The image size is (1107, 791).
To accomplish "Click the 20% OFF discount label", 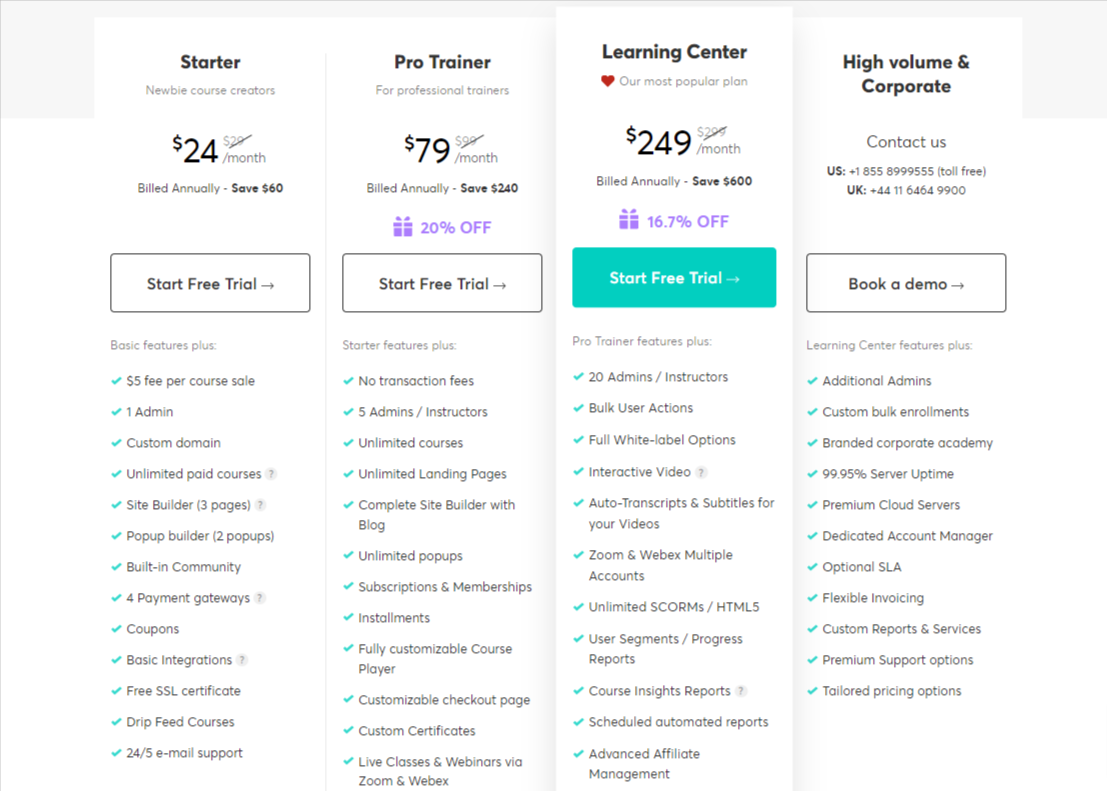I will [455, 227].
